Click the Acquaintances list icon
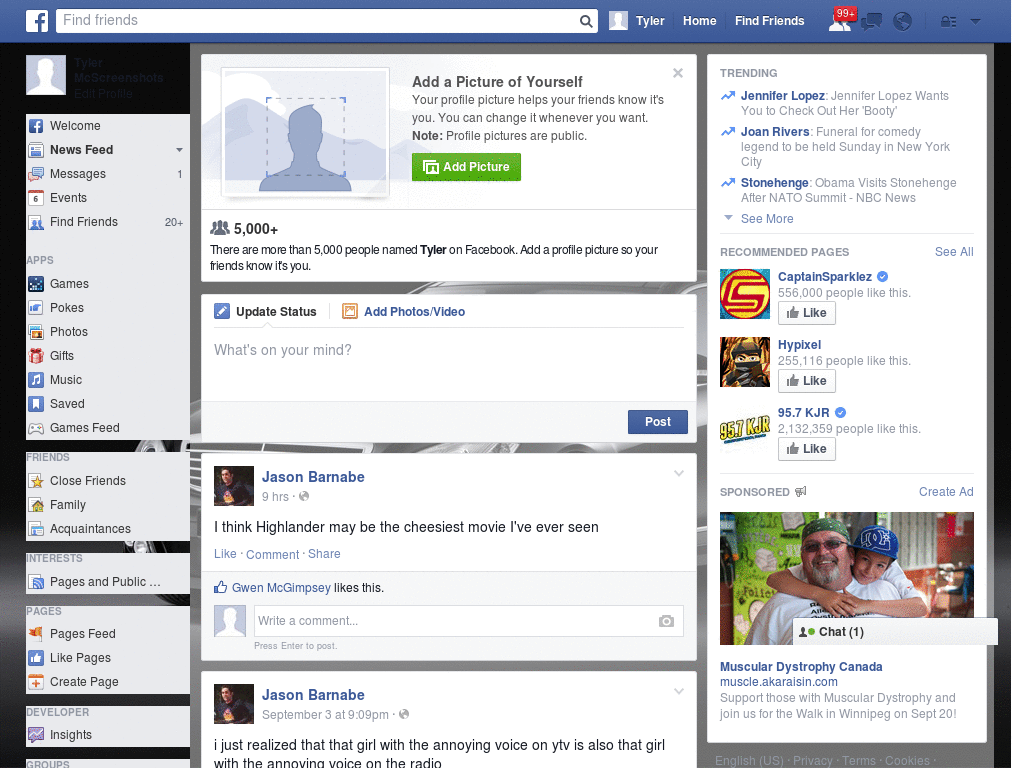 [36, 529]
